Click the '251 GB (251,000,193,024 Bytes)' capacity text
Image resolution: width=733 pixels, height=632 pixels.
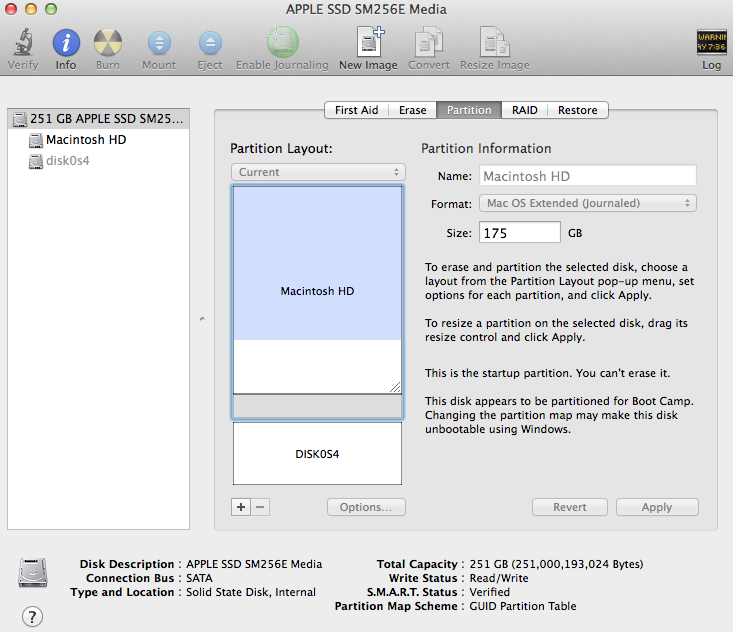click(x=556, y=564)
